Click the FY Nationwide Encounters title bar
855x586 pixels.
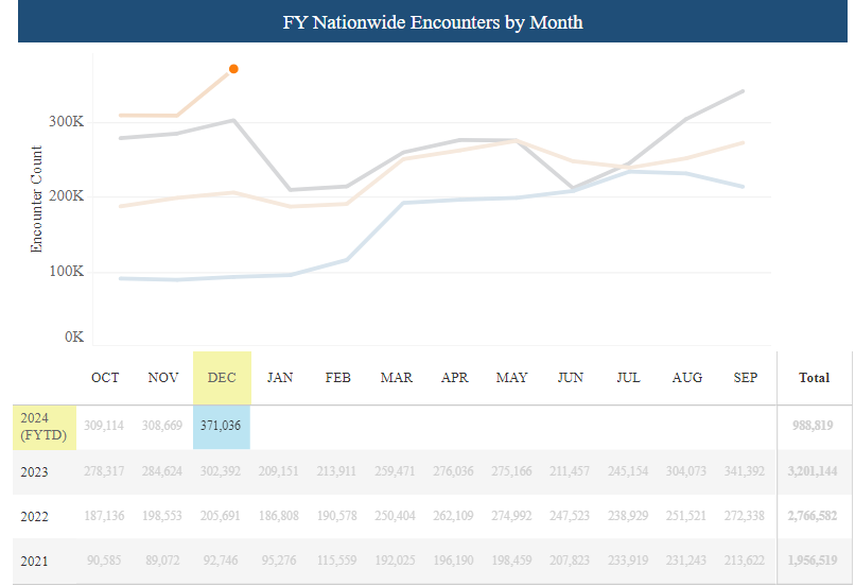click(432, 22)
